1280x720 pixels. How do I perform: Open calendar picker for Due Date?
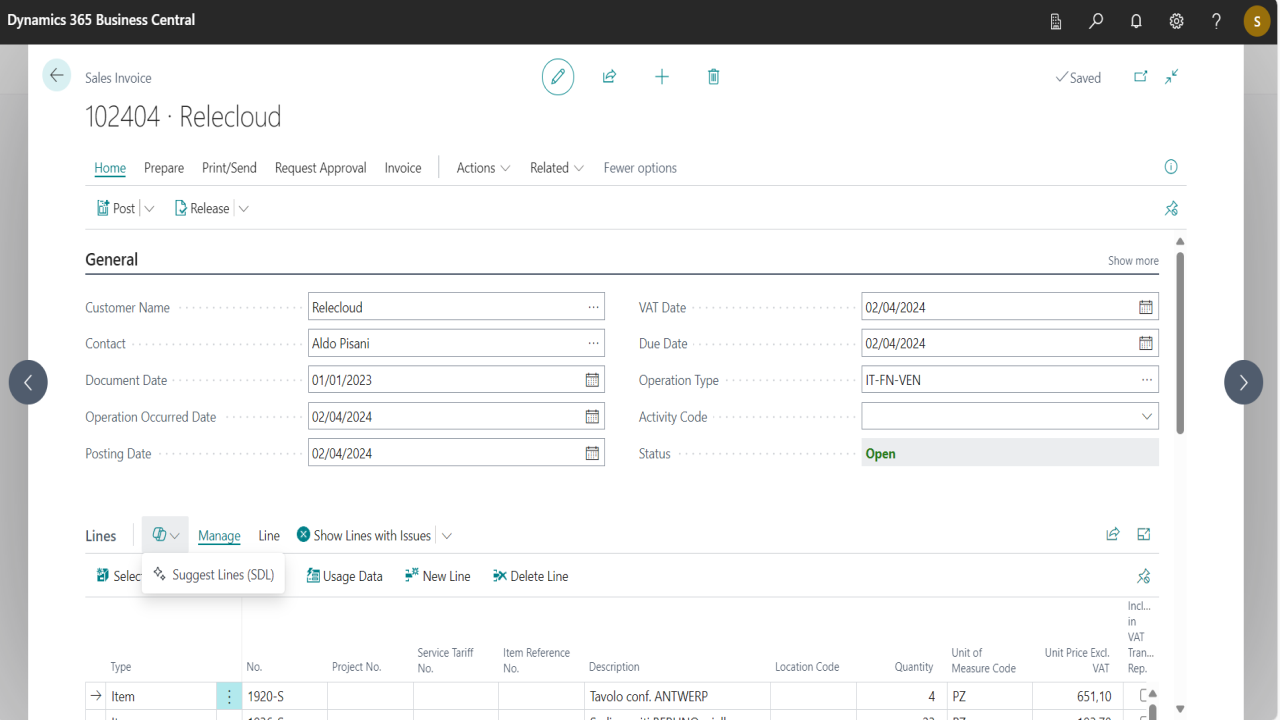(x=1146, y=343)
